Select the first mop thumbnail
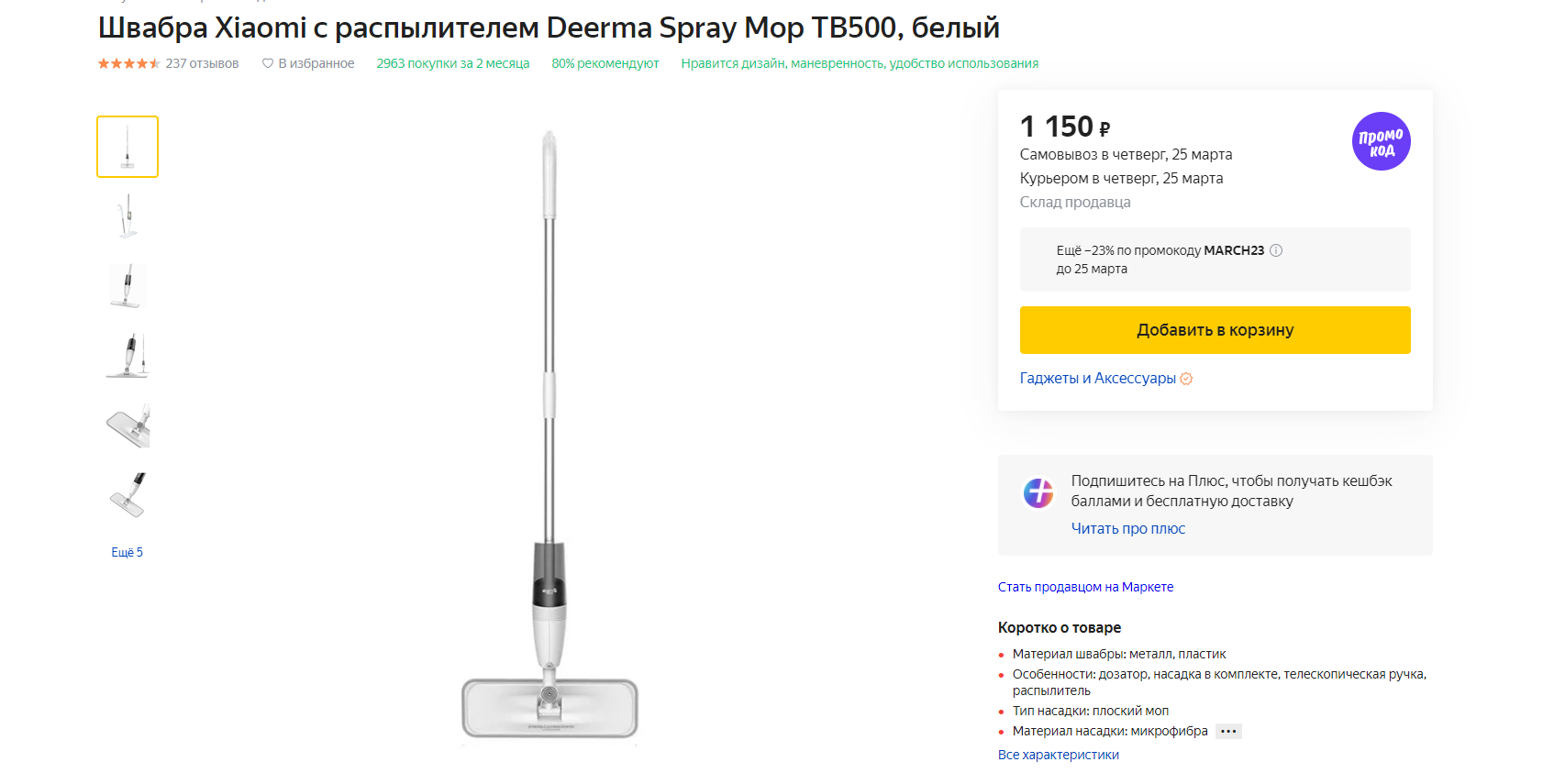1543x784 pixels. [x=128, y=147]
